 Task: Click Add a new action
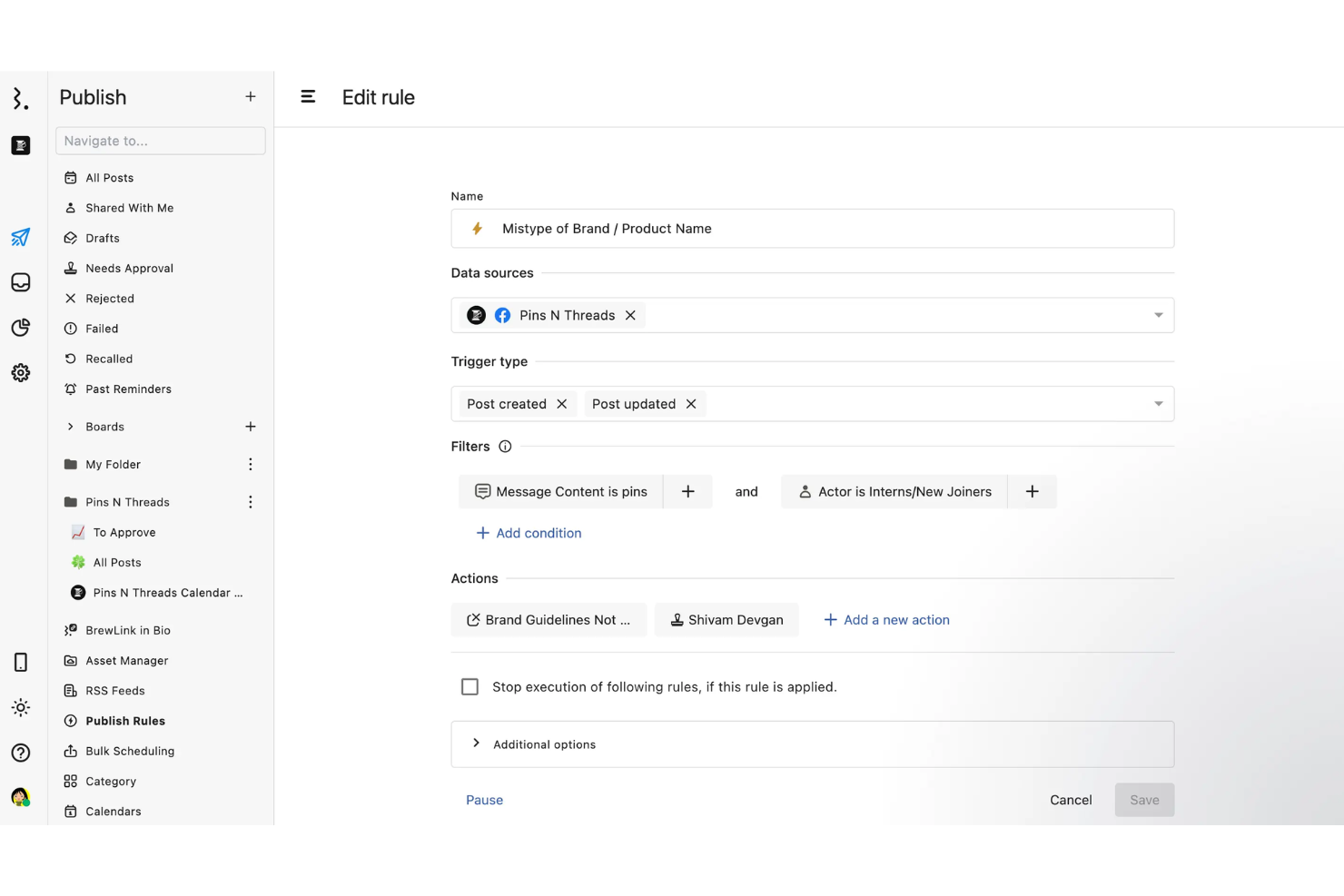(x=886, y=620)
